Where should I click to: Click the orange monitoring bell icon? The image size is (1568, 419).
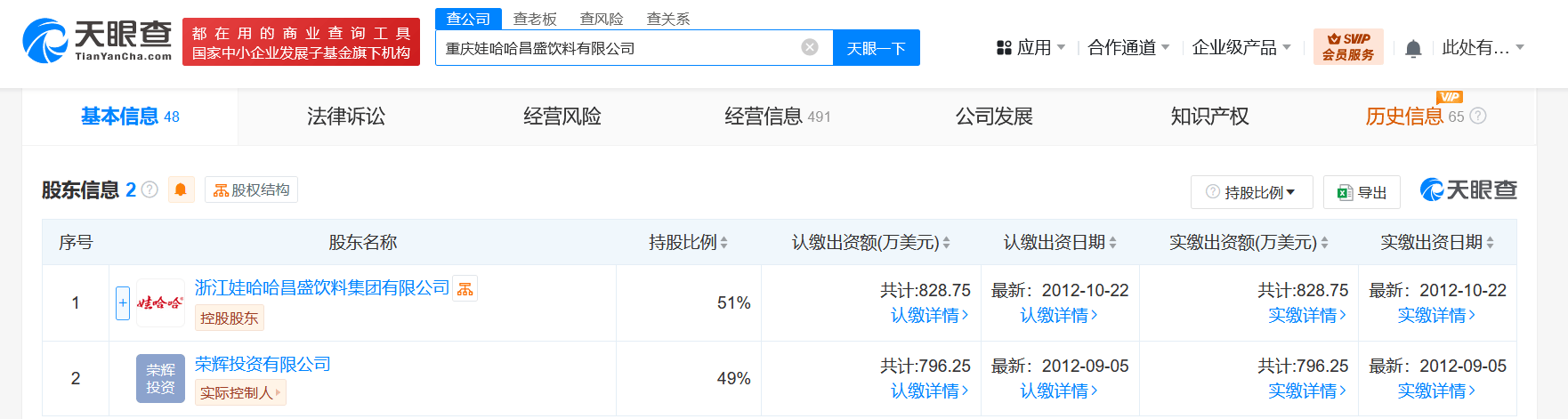[x=181, y=189]
